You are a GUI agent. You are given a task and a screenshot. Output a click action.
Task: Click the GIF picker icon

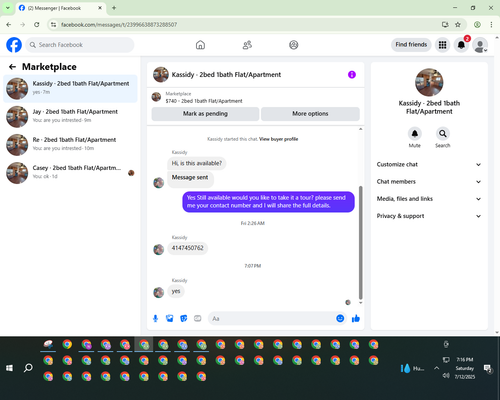click(x=198, y=319)
